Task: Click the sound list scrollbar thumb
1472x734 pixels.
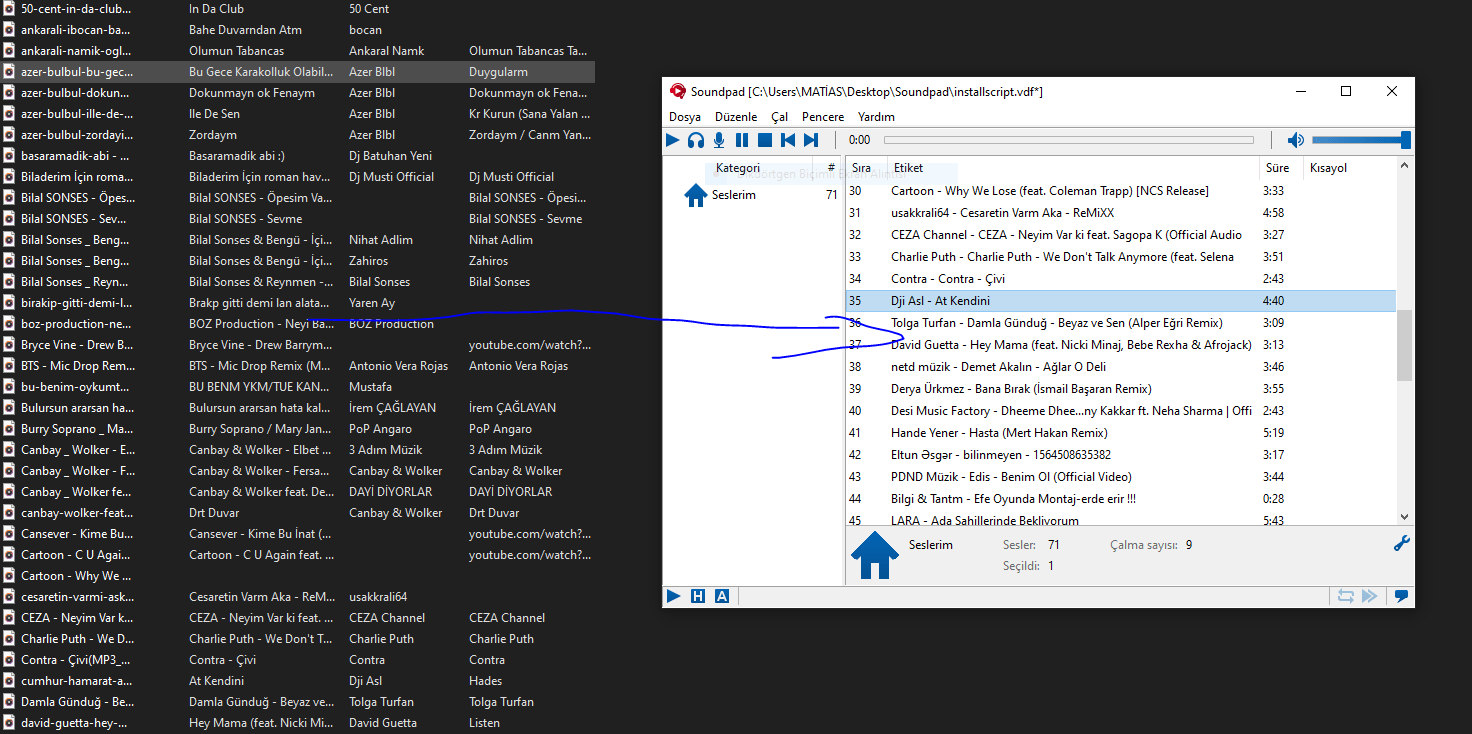Action: (1404, 345)
